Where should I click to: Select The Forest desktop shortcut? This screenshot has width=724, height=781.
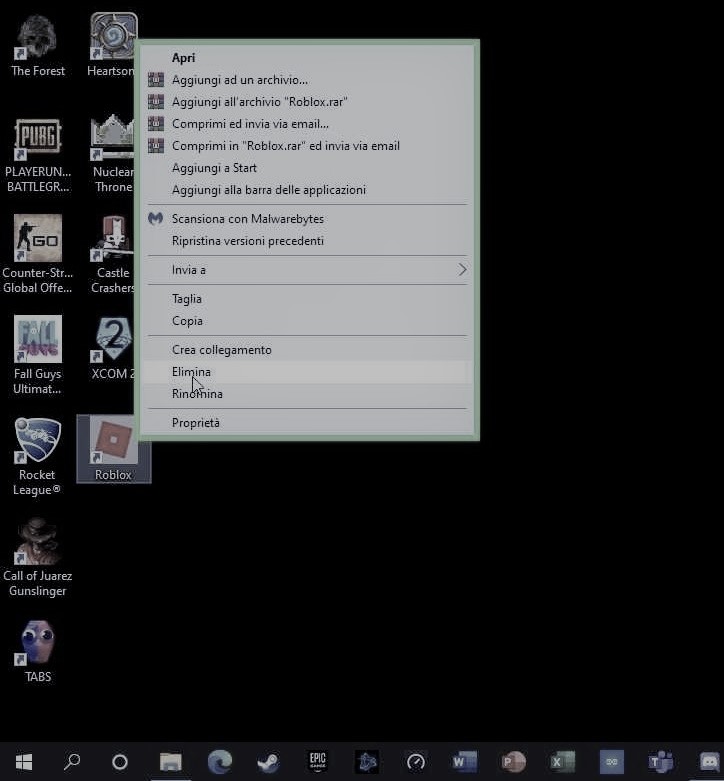click(38, 46)
